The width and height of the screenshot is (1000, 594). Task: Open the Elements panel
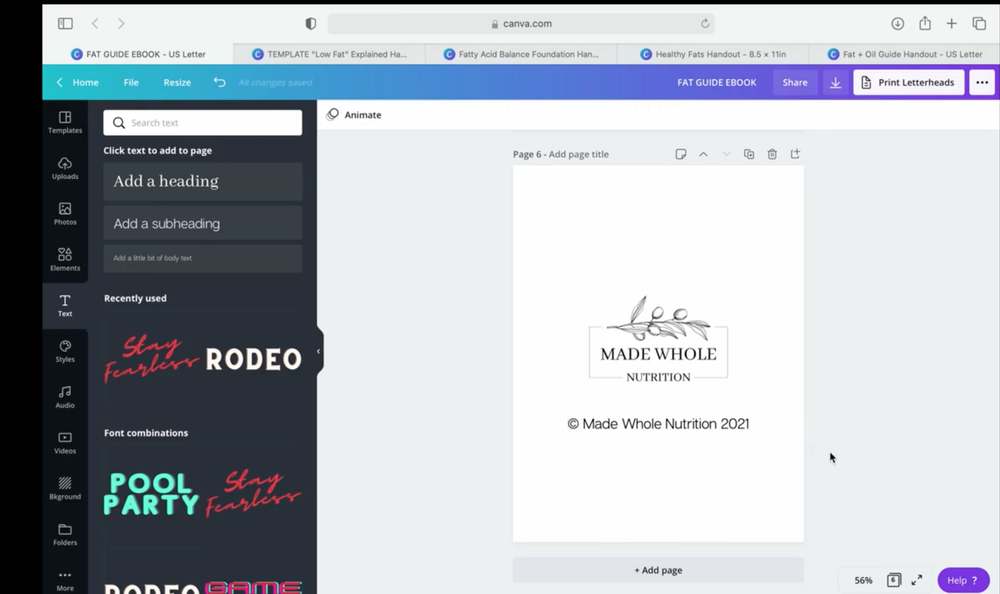click(64, 259)
